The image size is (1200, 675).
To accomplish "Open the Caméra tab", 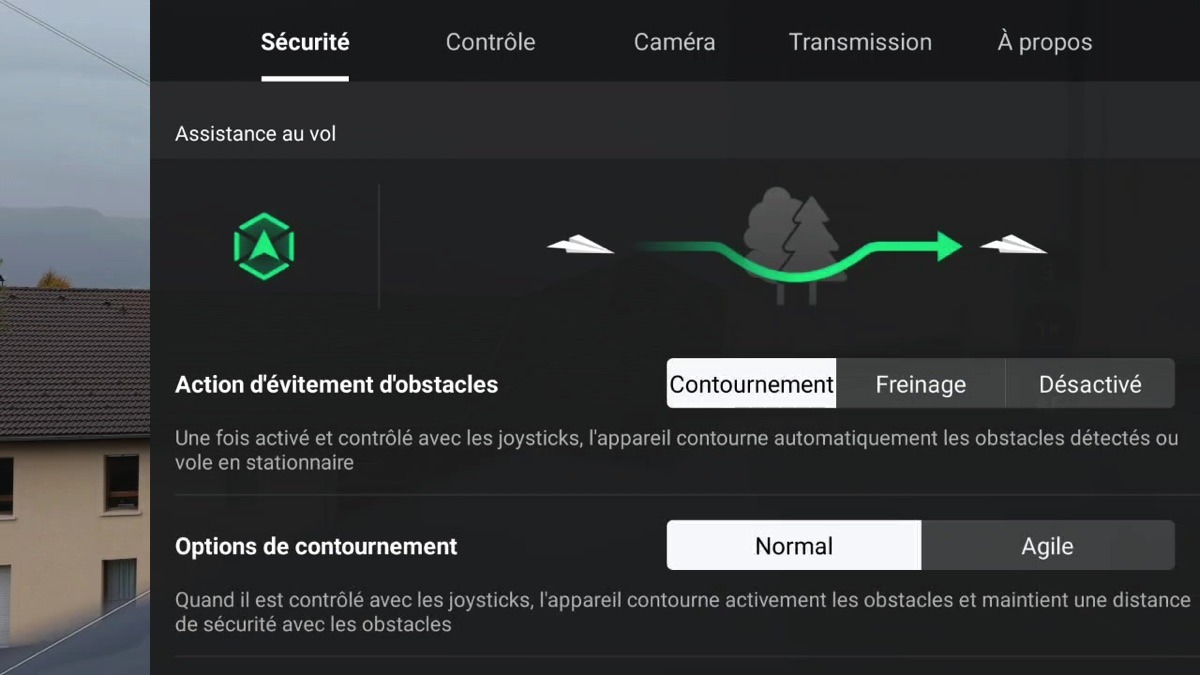I will click(674, 42).
